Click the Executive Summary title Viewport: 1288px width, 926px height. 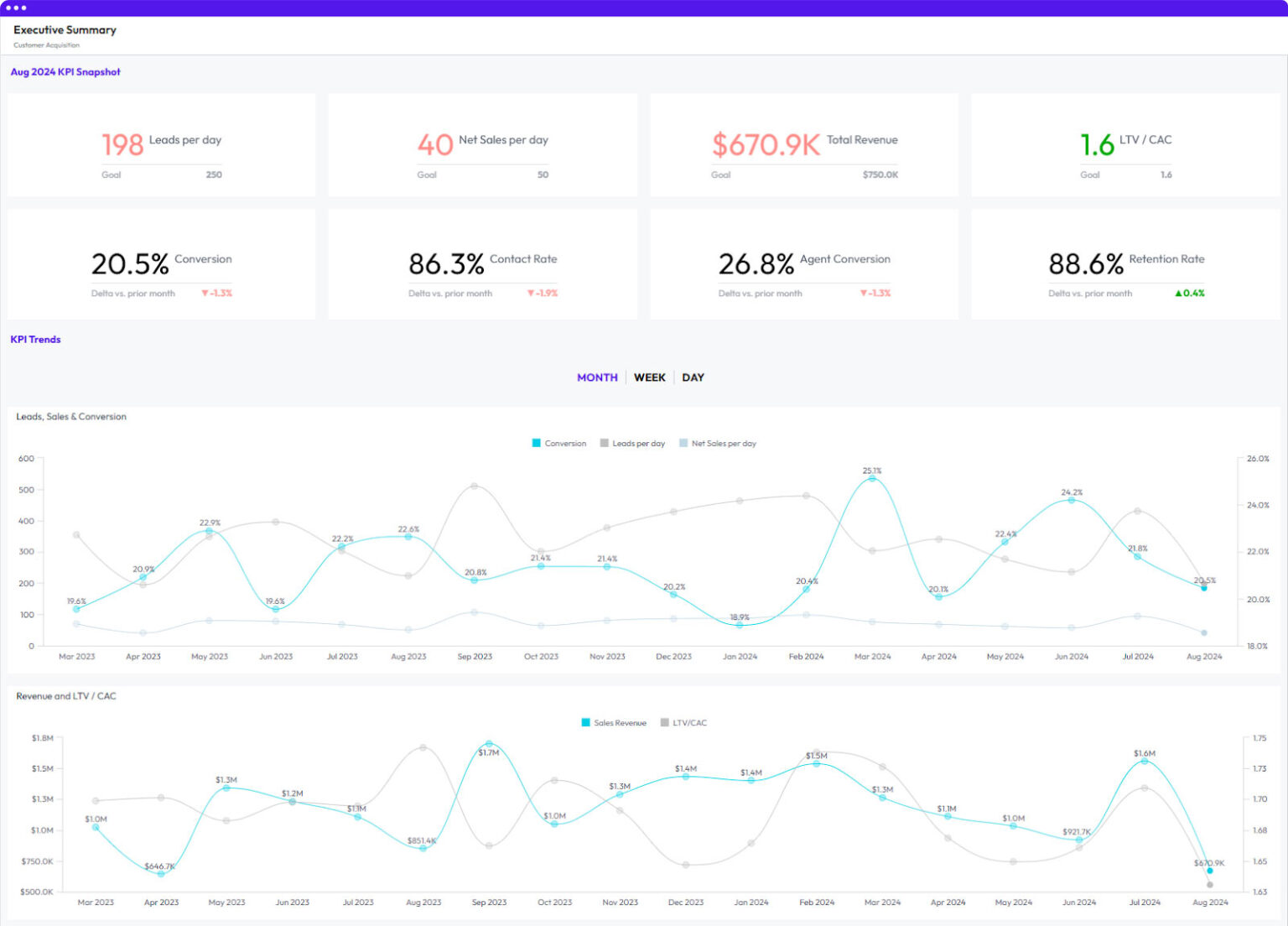[x=65, y=30]
